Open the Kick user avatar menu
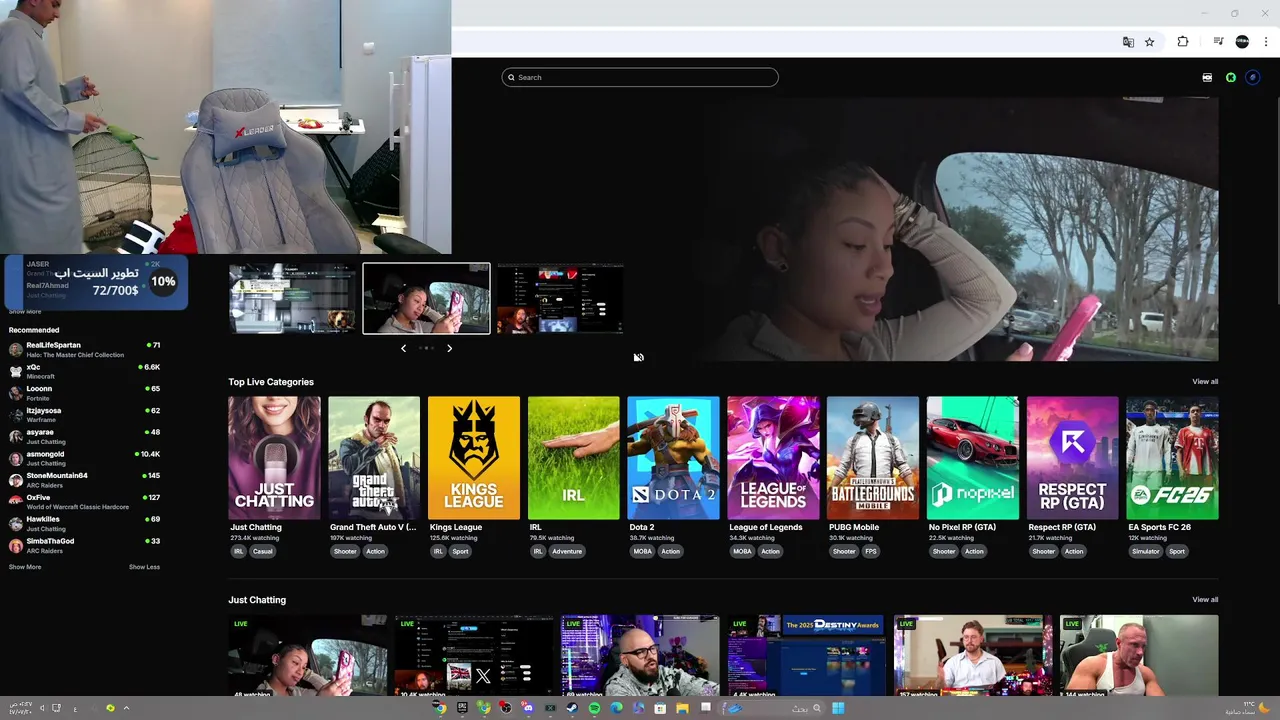Screen dimensions: 1280x720 point(1253,77)
